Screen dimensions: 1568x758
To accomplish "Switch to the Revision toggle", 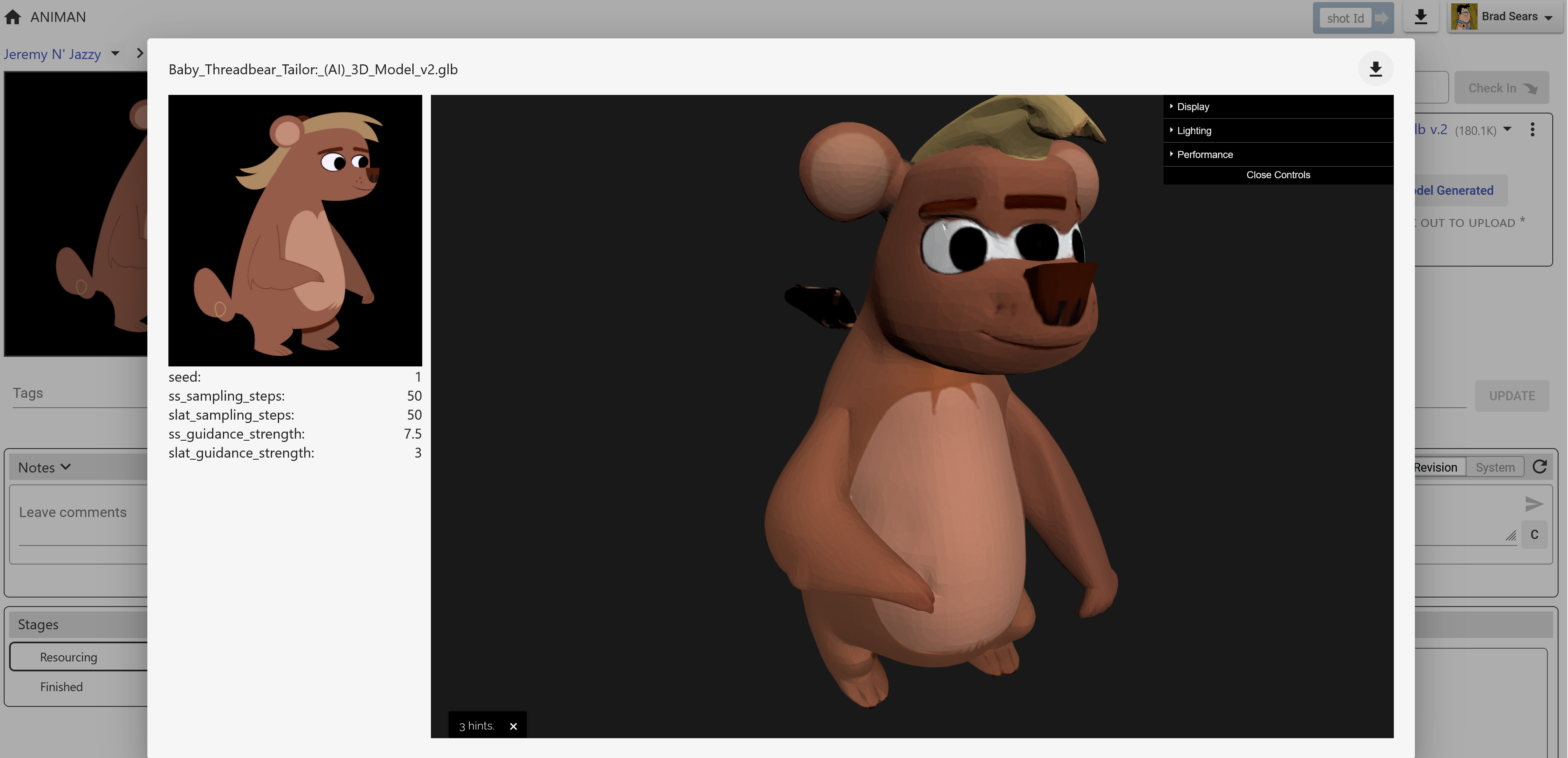I will click(1435, 467).
